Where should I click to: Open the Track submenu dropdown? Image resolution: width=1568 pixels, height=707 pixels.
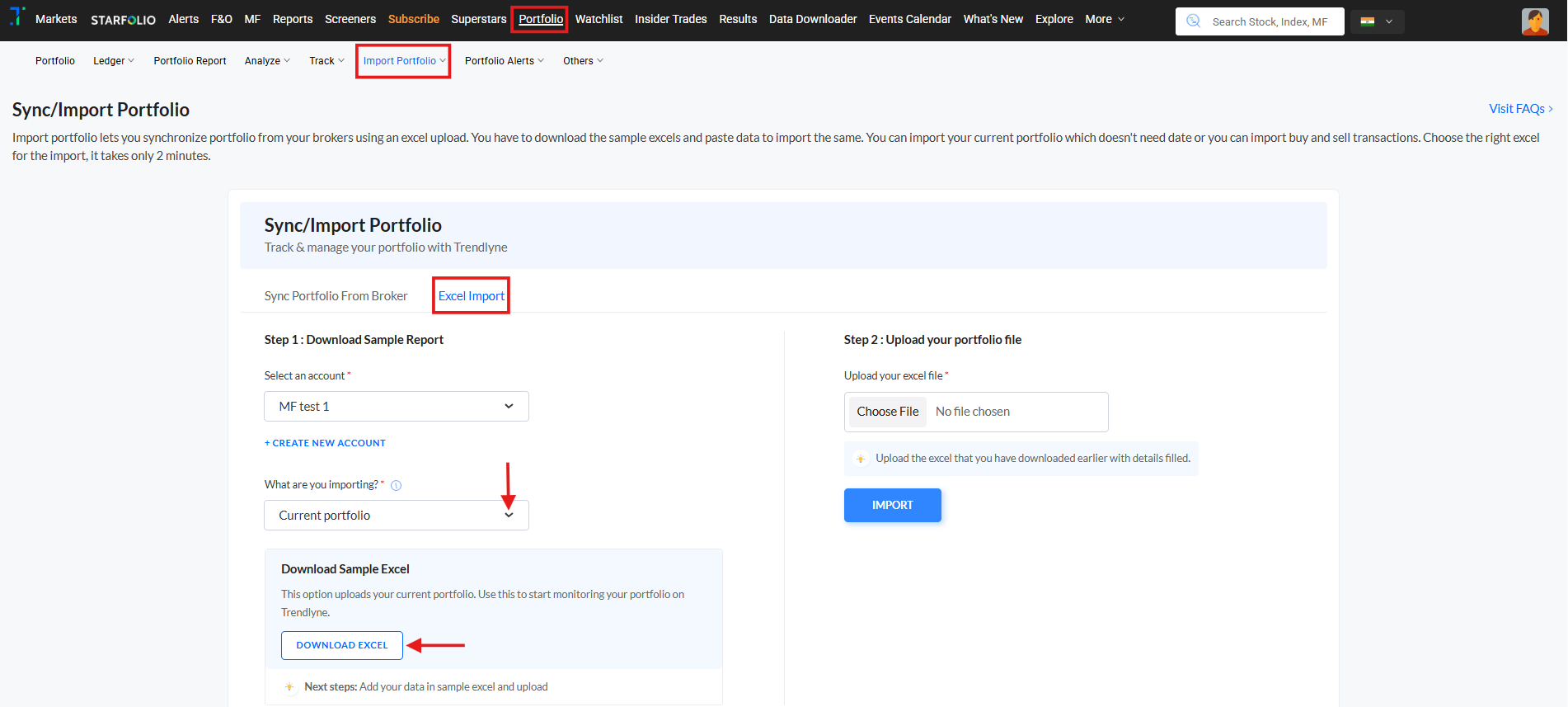pos(326,61)
